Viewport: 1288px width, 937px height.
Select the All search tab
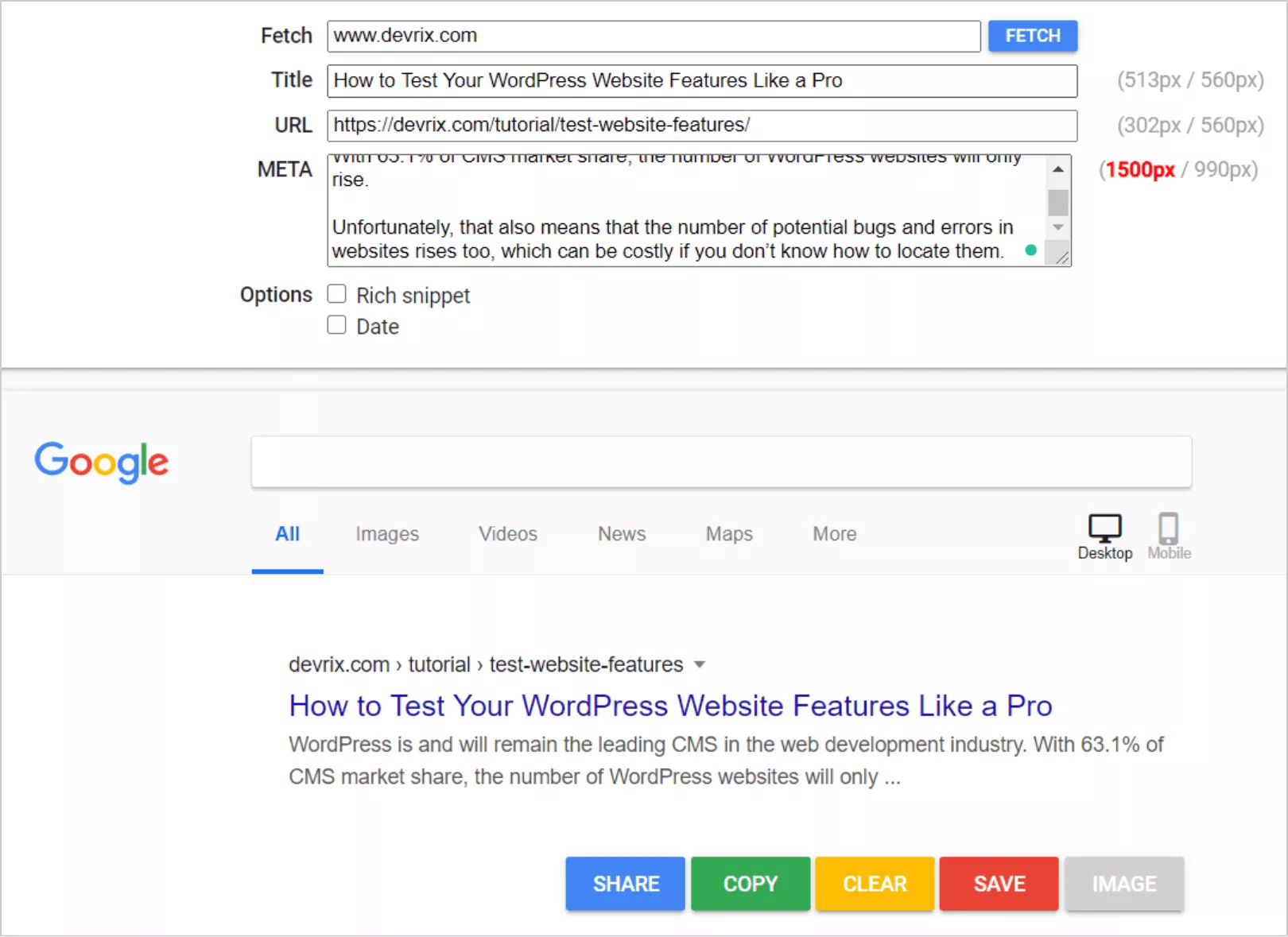click(287, 534)
